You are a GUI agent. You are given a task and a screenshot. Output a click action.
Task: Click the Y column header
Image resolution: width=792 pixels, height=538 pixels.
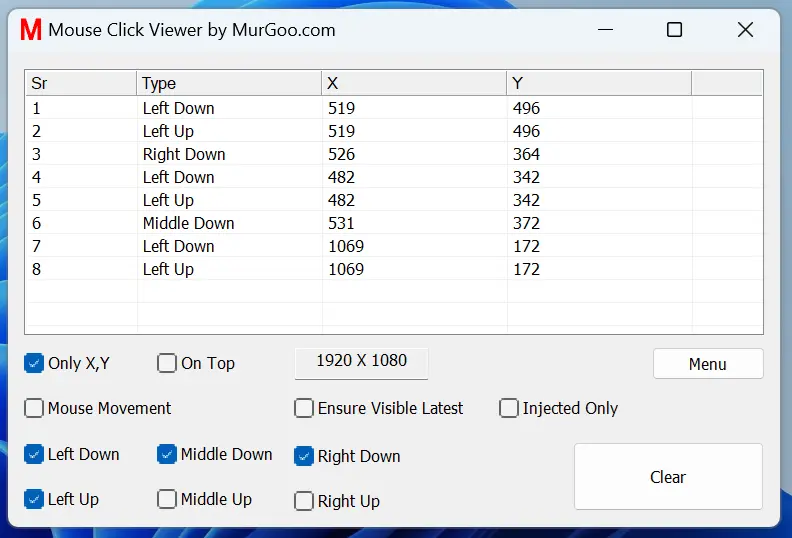[599, 83]
